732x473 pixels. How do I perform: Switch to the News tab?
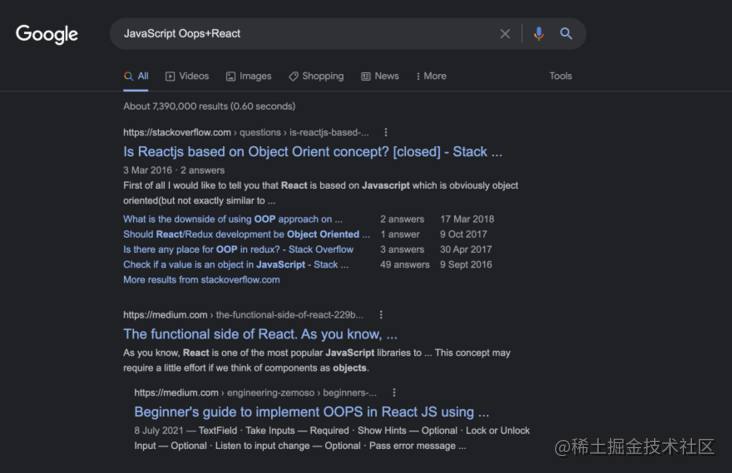coord(380,76)
